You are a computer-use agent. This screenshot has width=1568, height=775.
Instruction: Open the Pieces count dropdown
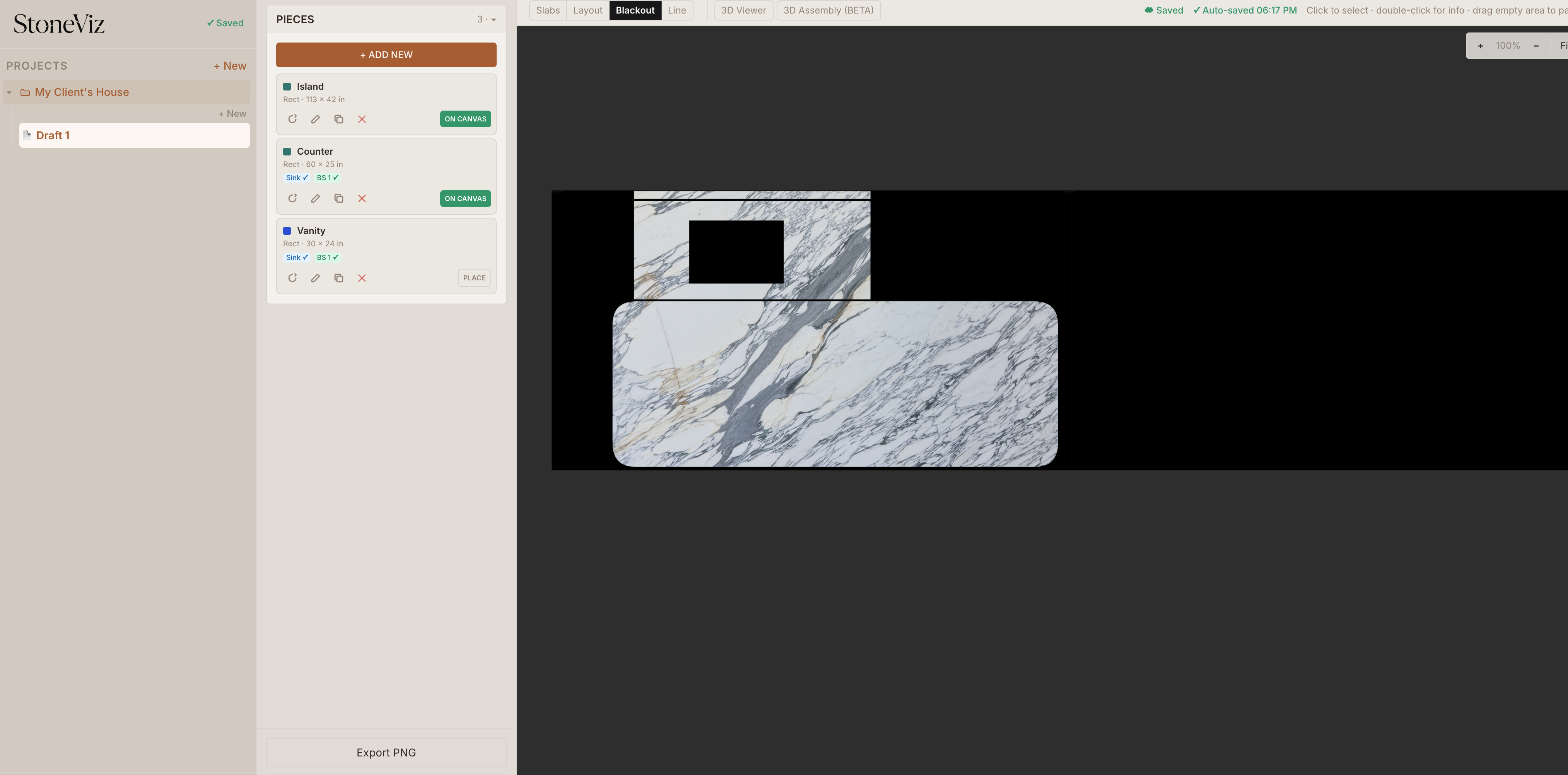coord(486,19)
